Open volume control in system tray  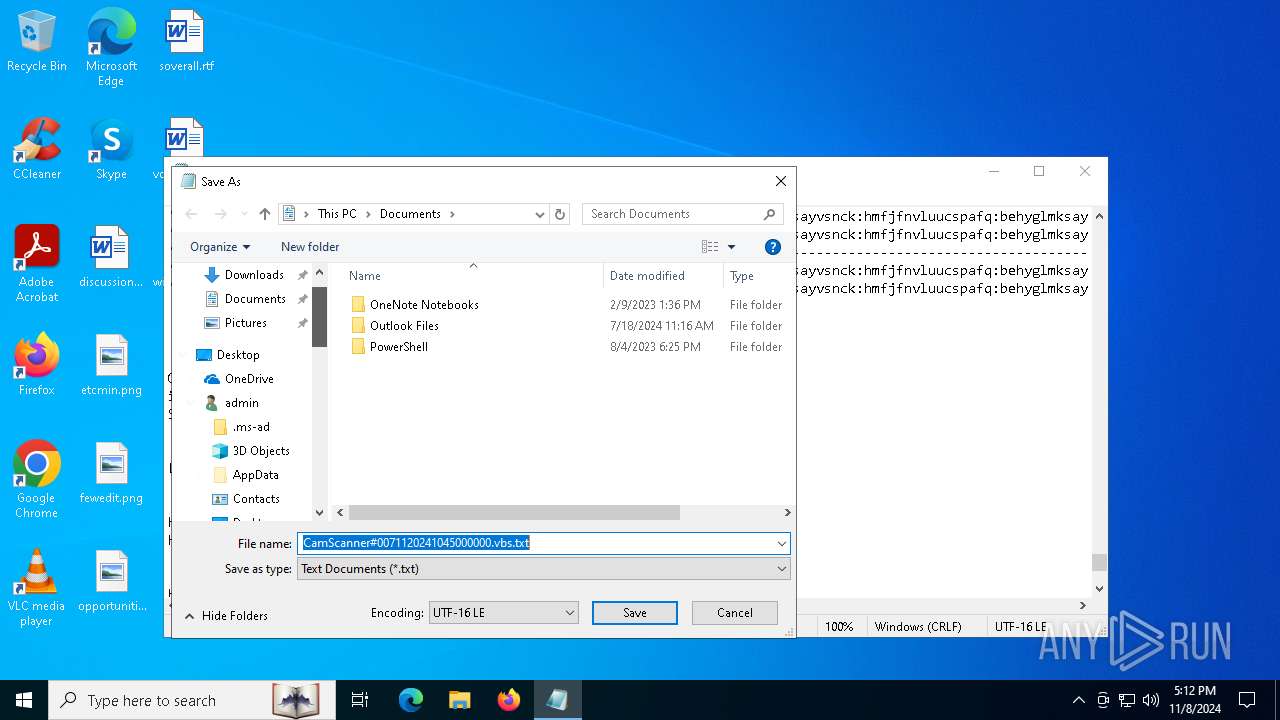1151,700
